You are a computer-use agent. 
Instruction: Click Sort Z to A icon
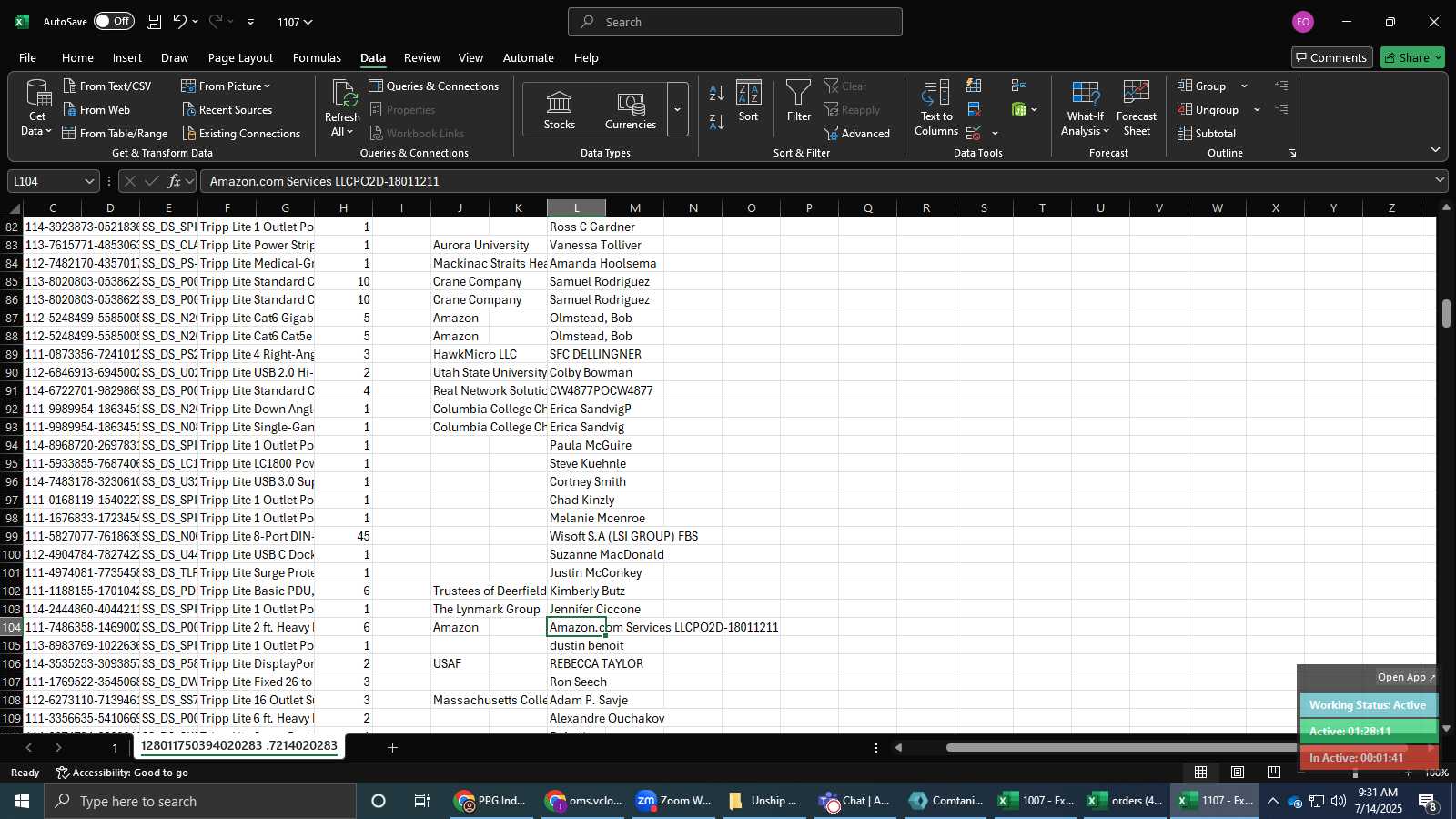(x=717, y=122)
